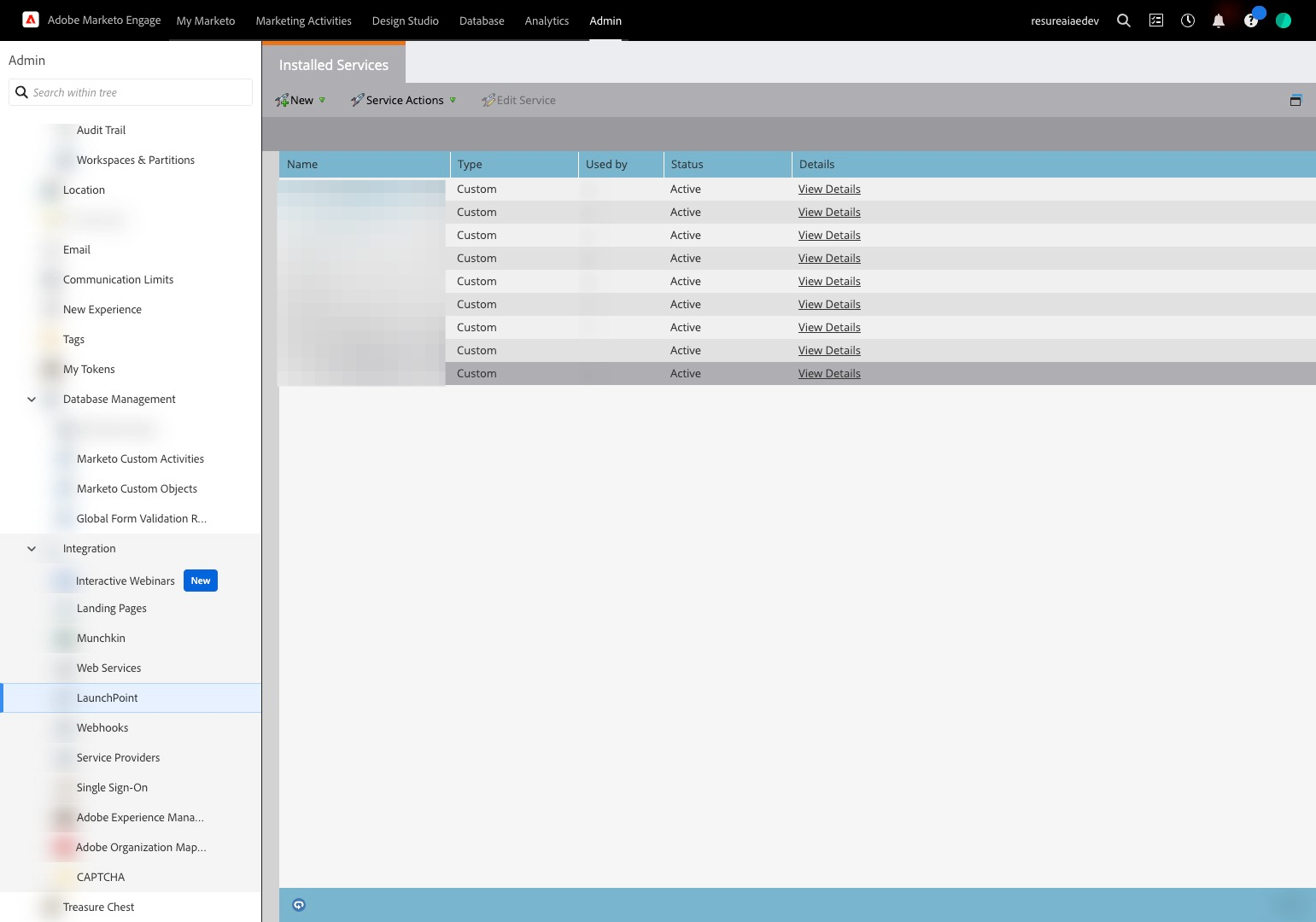The width and height of the screenshot is (1316, 922).
Task: Click the Adobe logo icon
Action: pos(31,20)
